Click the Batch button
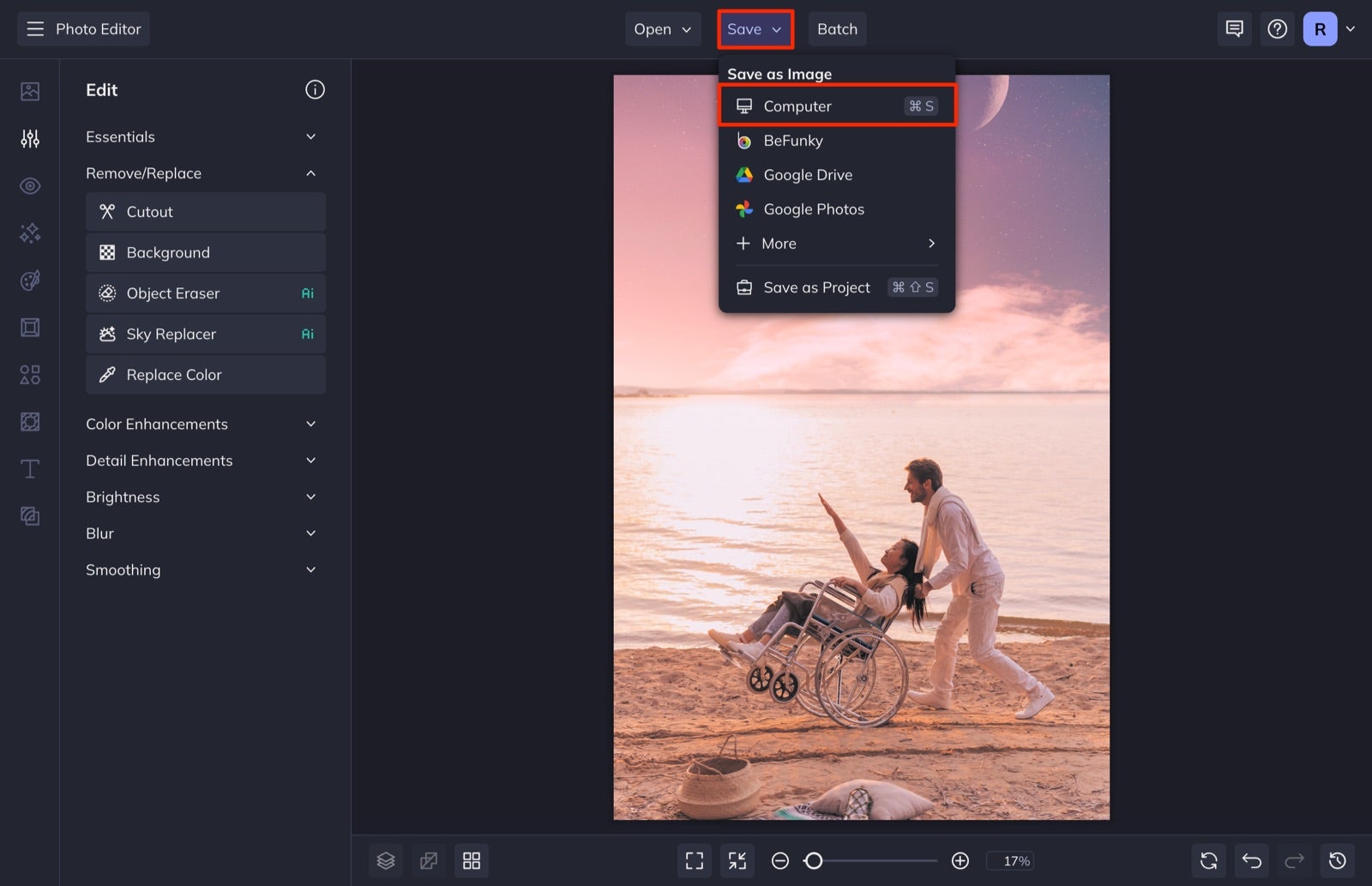Image resolution: width=1372 pixels, height=886 pixels. (x=837, y=28)
